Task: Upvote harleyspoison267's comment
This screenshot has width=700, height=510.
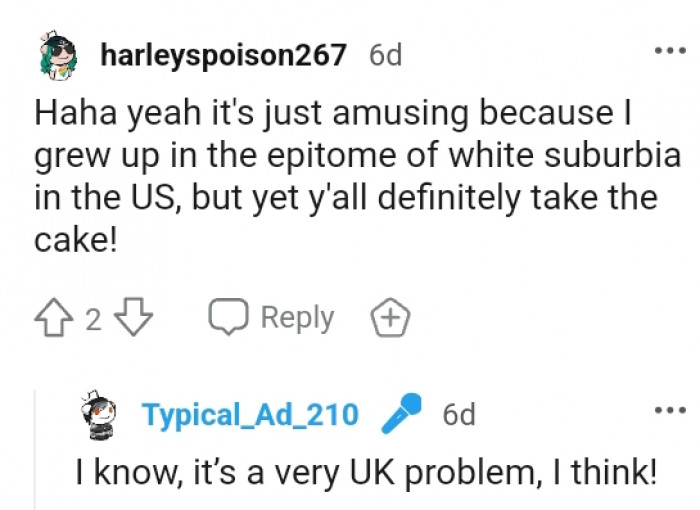Action: coord(52,319)
